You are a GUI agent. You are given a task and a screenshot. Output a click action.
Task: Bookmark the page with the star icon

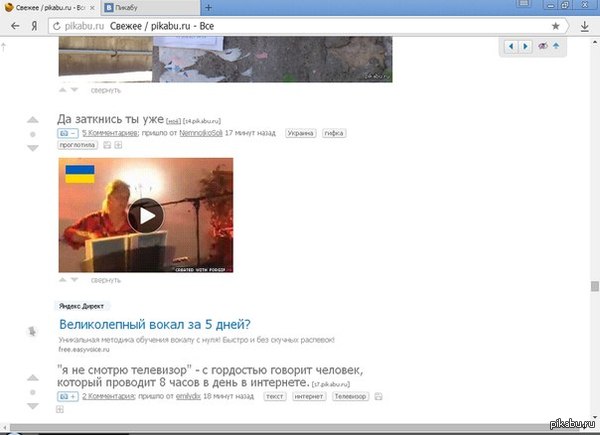click(556, 25)
